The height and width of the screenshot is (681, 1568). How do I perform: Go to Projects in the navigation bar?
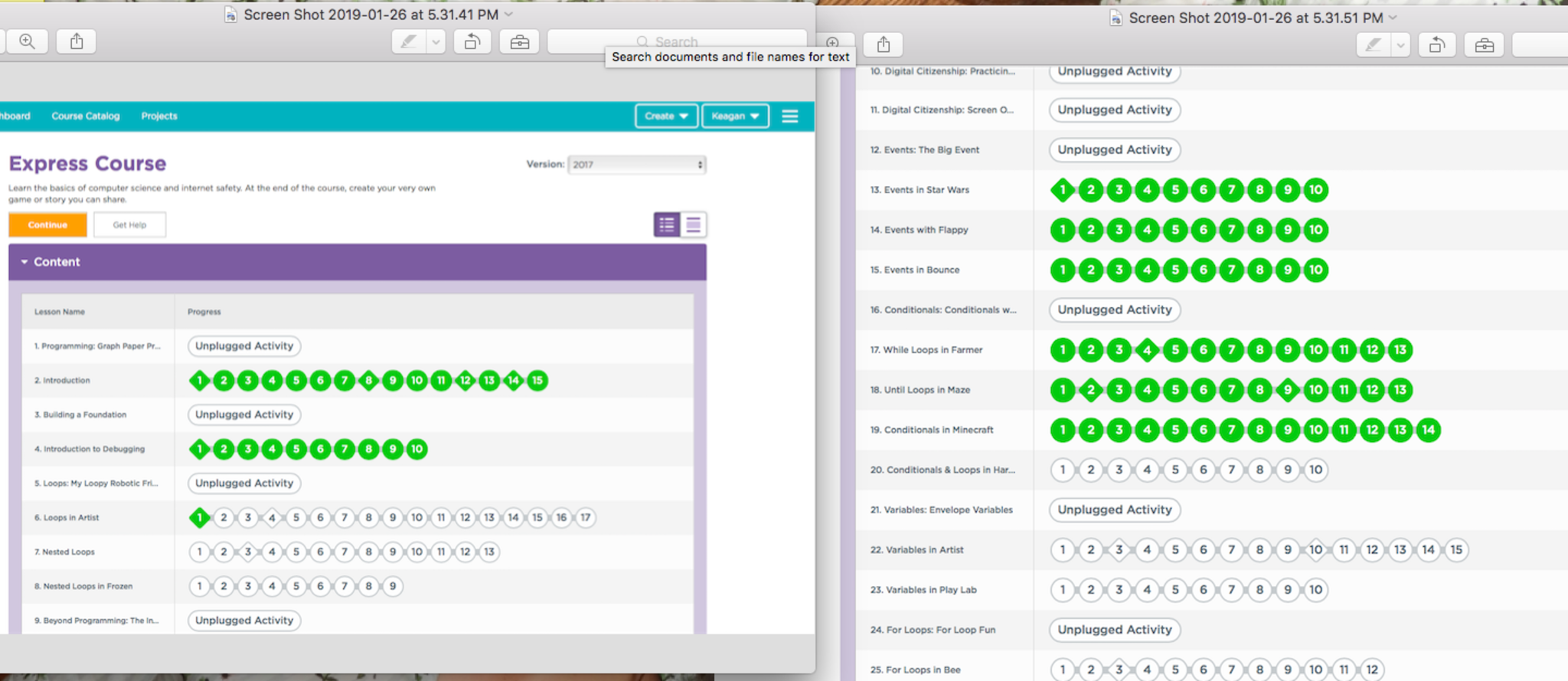coord(159,116)
